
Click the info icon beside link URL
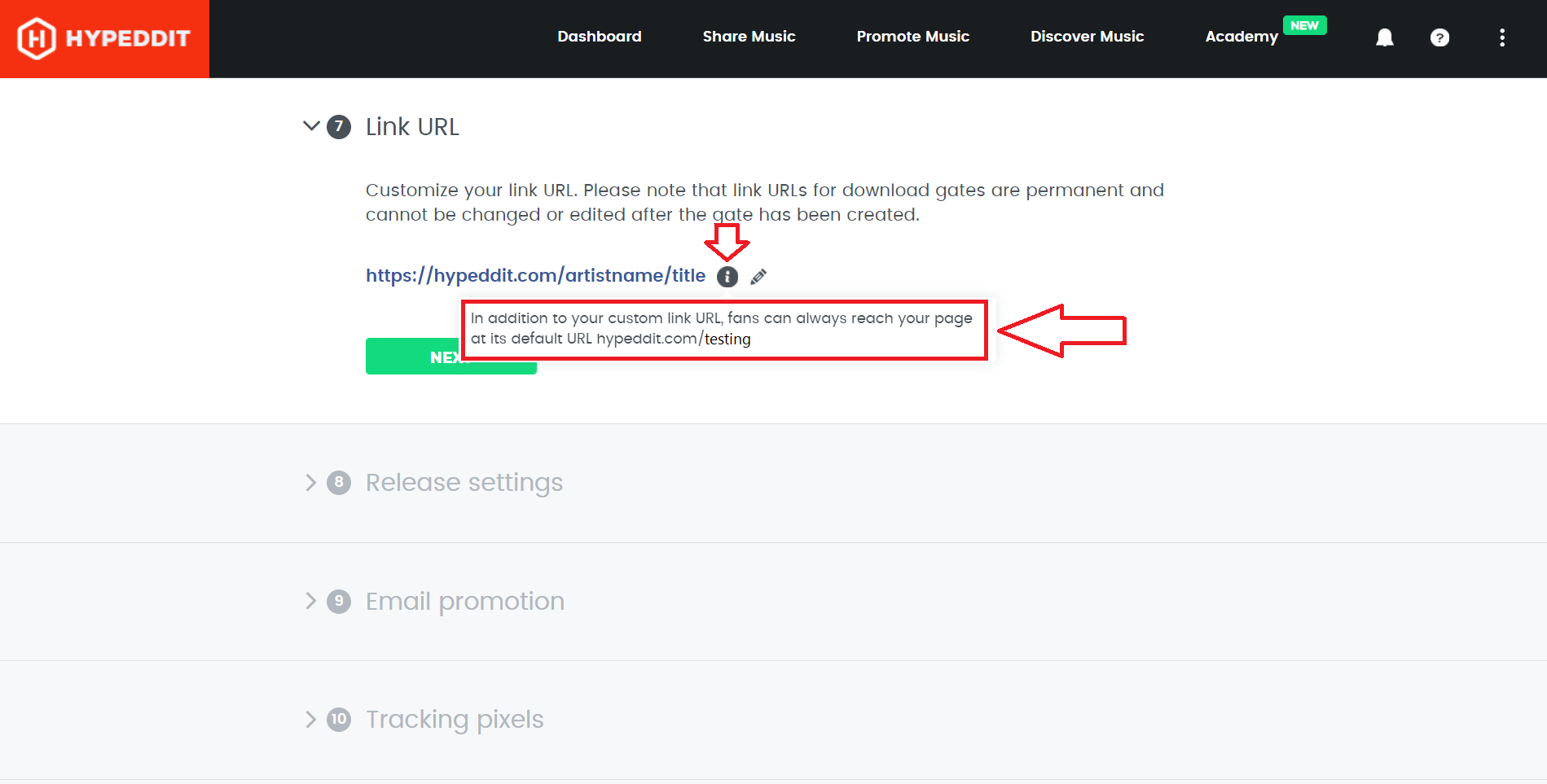pyautogui.click(x=727, y=277)
